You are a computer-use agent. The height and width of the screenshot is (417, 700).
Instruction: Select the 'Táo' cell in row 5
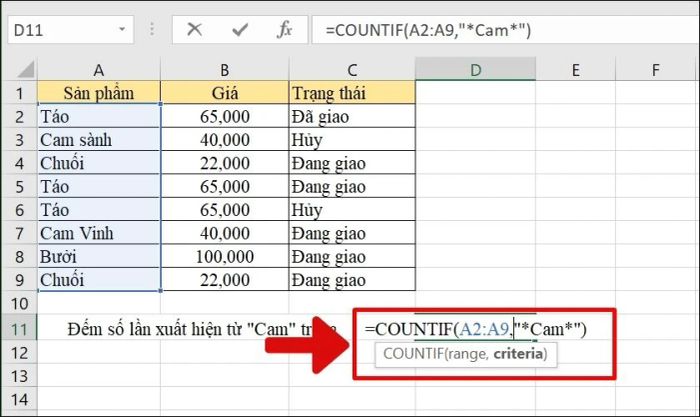click(99, 186)
